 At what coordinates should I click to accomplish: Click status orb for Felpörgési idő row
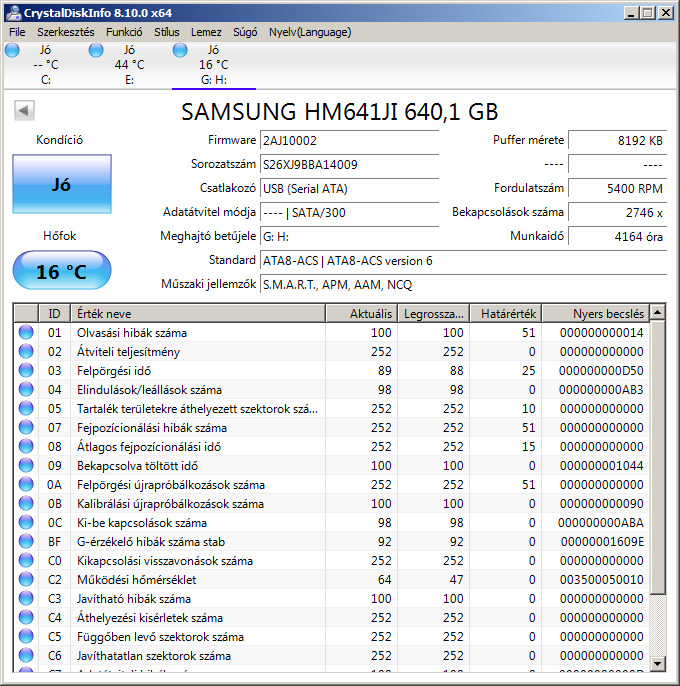[x=26, y=371]
